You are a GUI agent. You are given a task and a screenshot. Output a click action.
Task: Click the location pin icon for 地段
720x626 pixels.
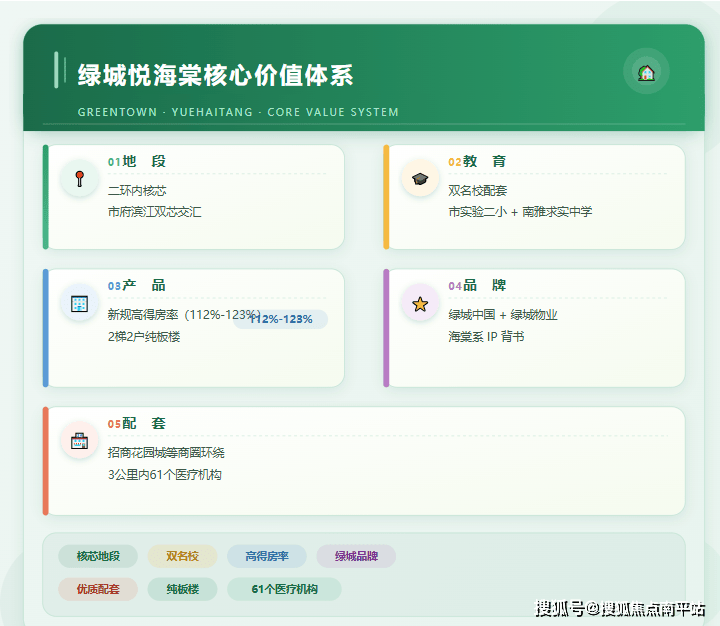click(79, 179)
